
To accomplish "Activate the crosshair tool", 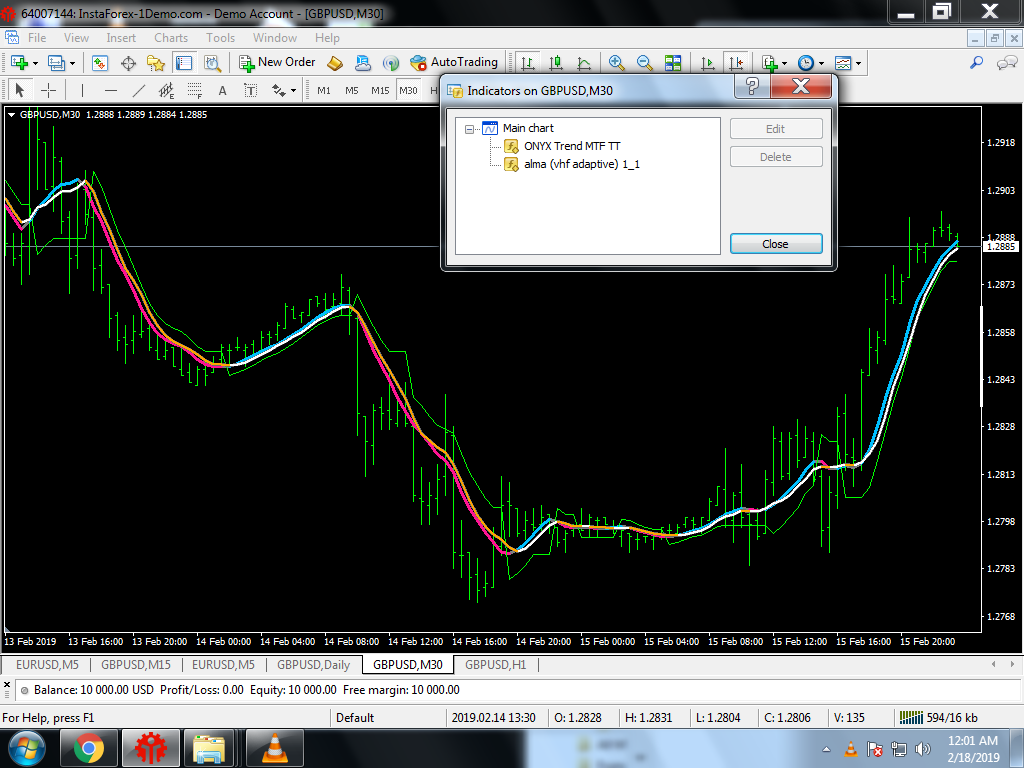I will point(48,90).
